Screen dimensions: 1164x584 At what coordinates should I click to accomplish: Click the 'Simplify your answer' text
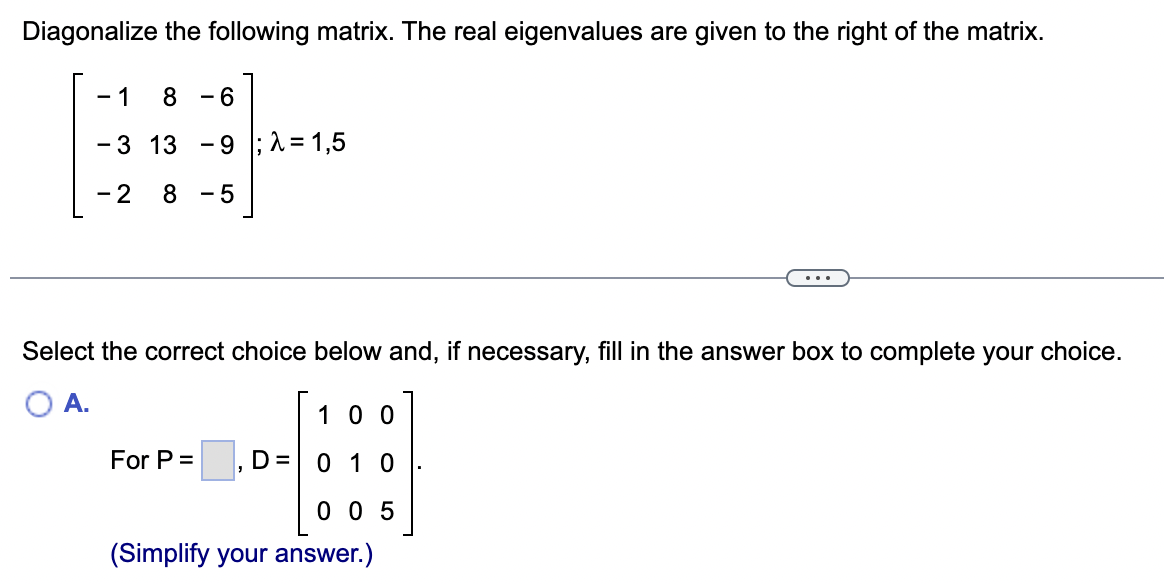pos(242,554)
